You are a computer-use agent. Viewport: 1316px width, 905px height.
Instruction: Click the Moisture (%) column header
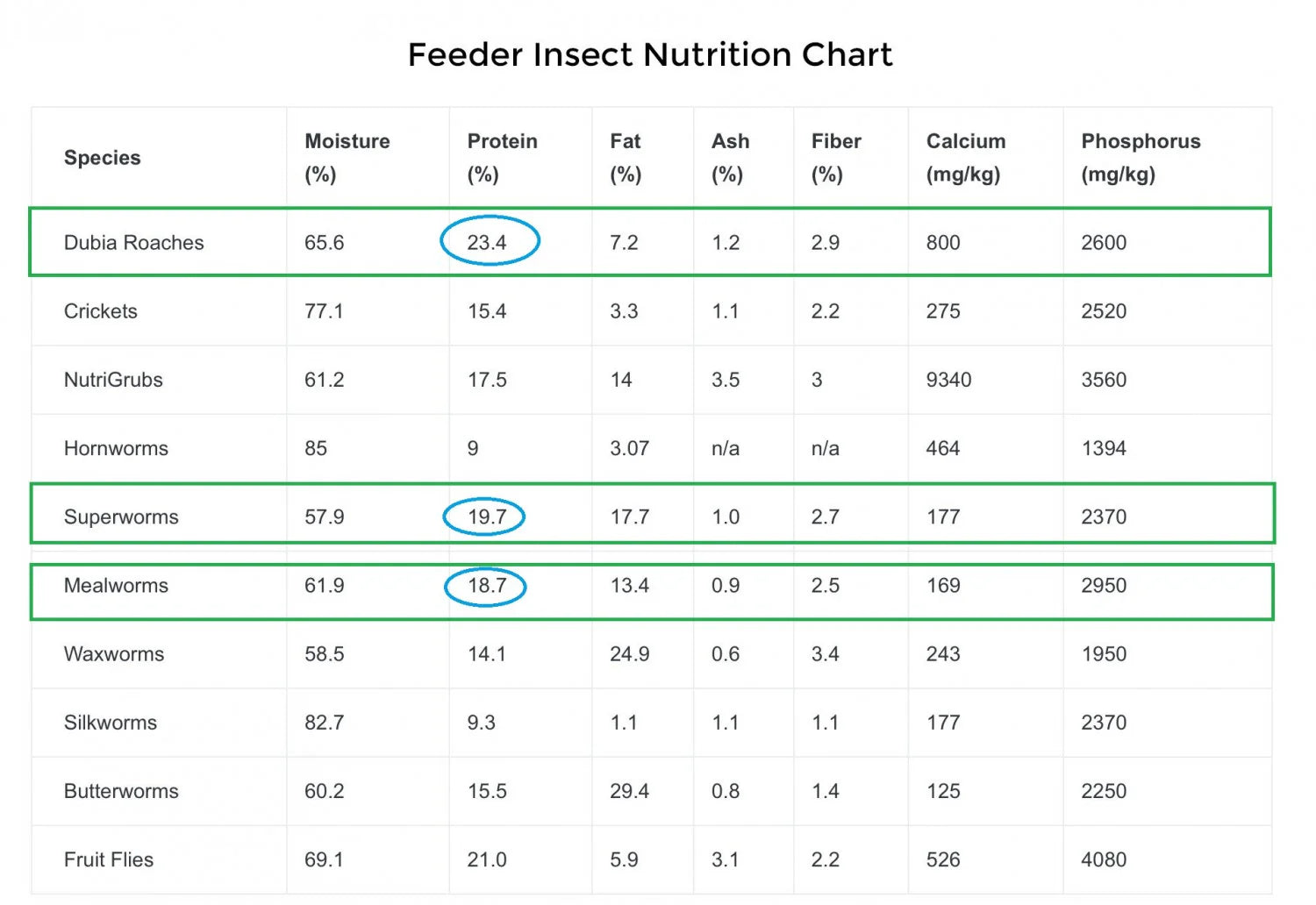coord(347,157)
